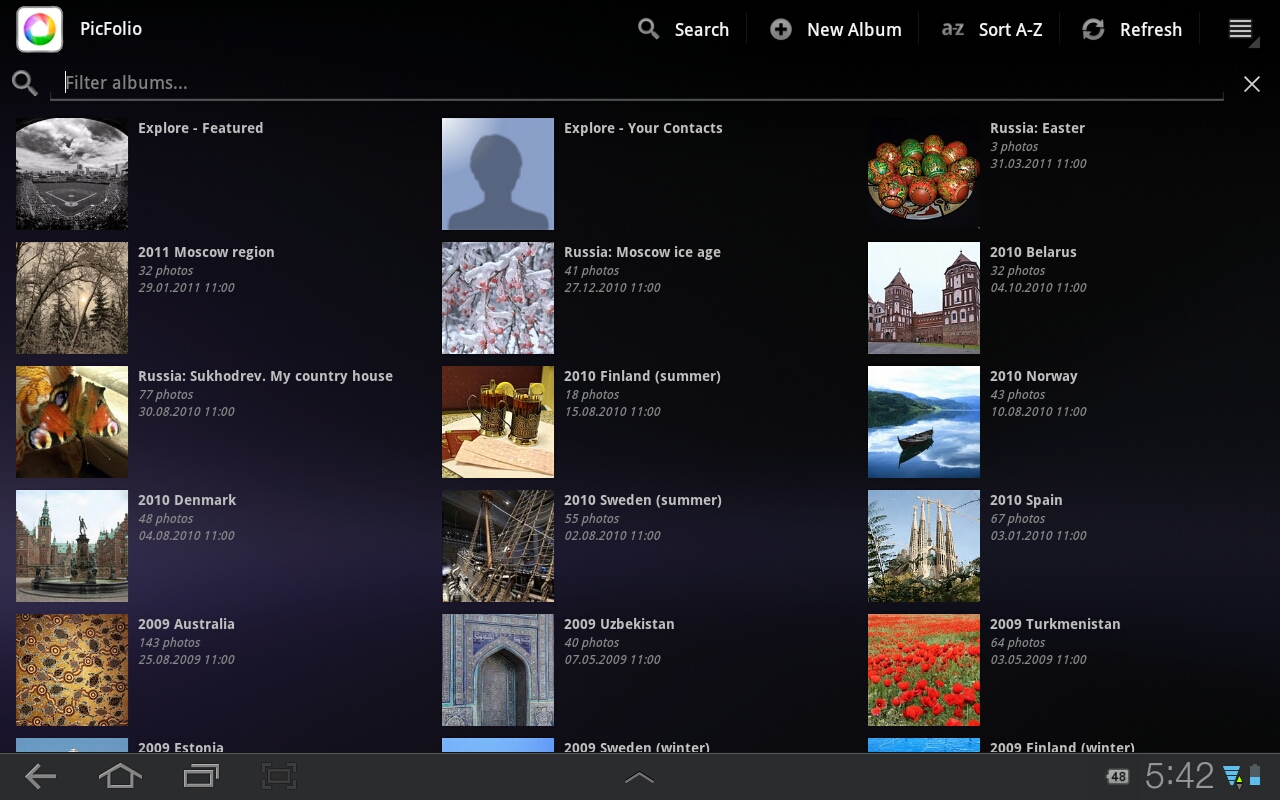1280x800 pixels.
Task: Select the 2009 Uzbekistan album title
Action: 619,624
